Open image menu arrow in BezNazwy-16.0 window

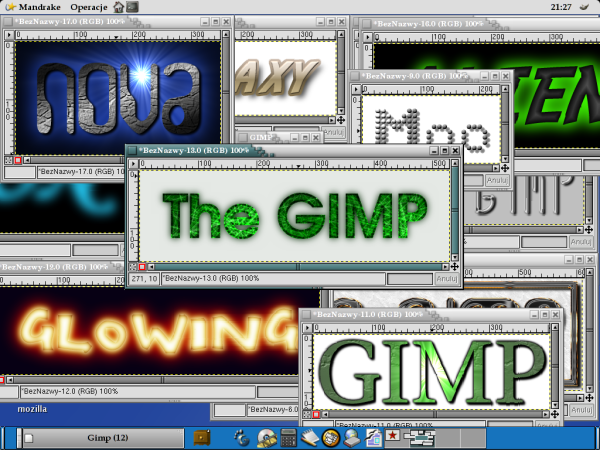tap(367, 37)
